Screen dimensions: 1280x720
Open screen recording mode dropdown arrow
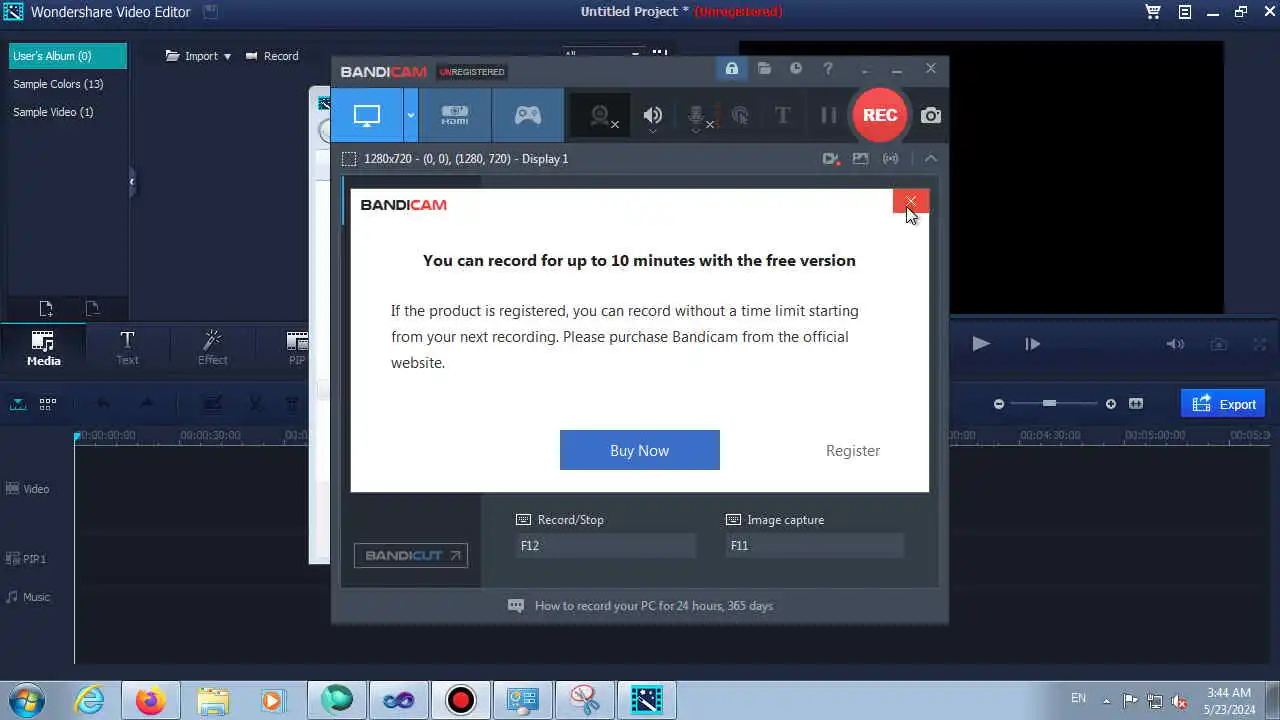pos(410,115)
